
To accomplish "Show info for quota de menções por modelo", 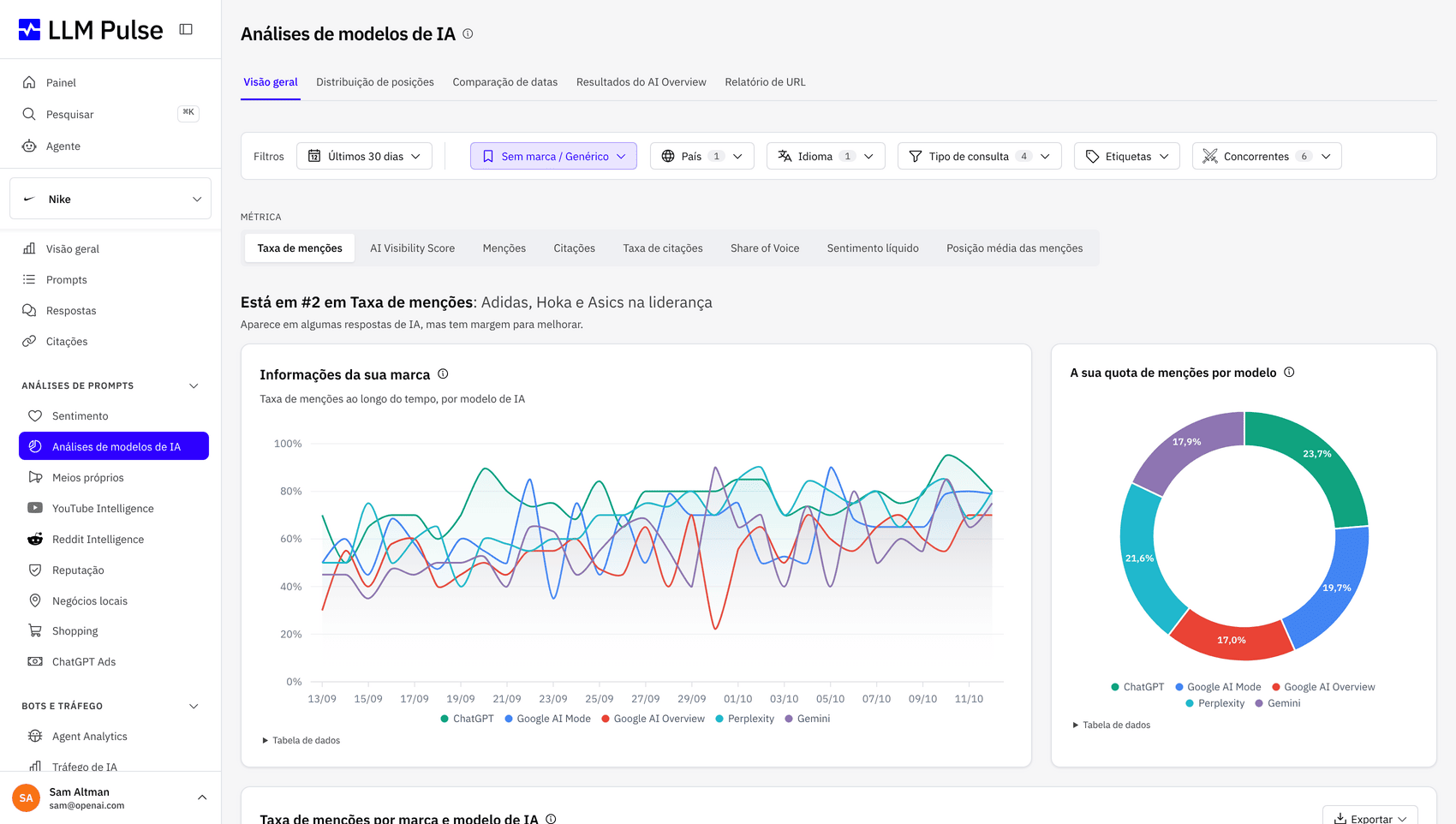I will tap(1289, 373).
